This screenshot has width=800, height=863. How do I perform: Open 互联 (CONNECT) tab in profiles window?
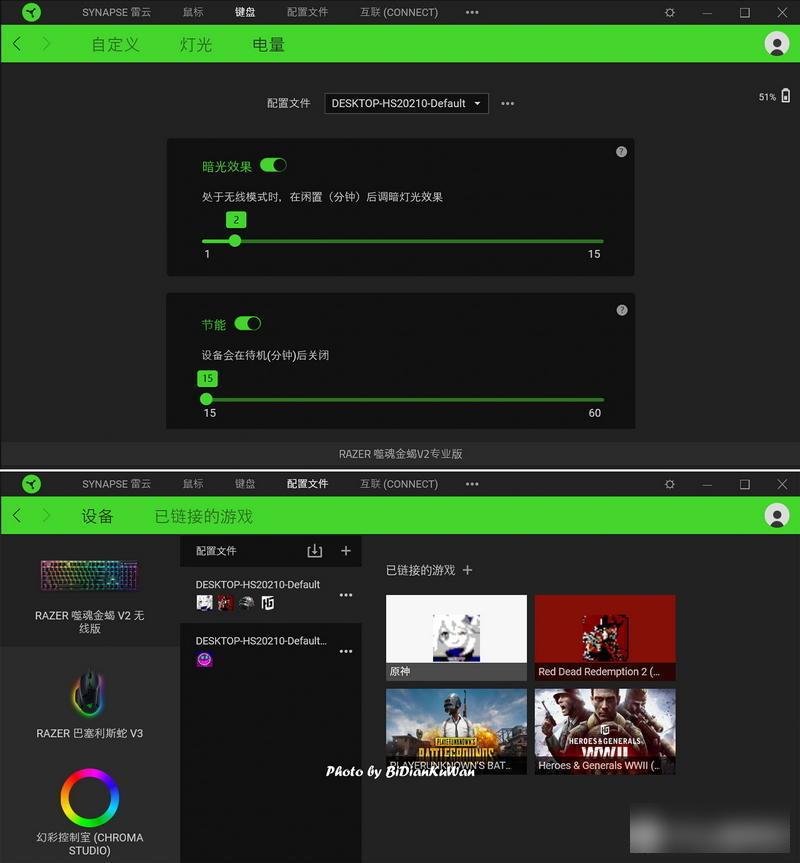[x=399, y=484]
